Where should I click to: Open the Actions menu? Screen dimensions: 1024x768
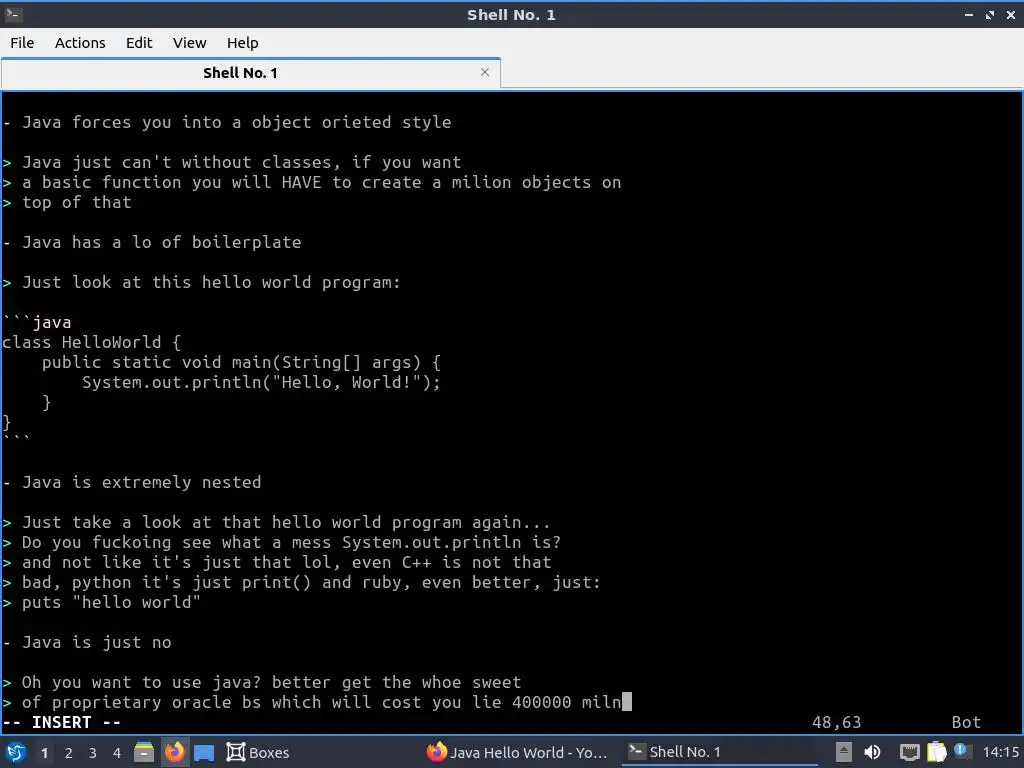(80, 43)
